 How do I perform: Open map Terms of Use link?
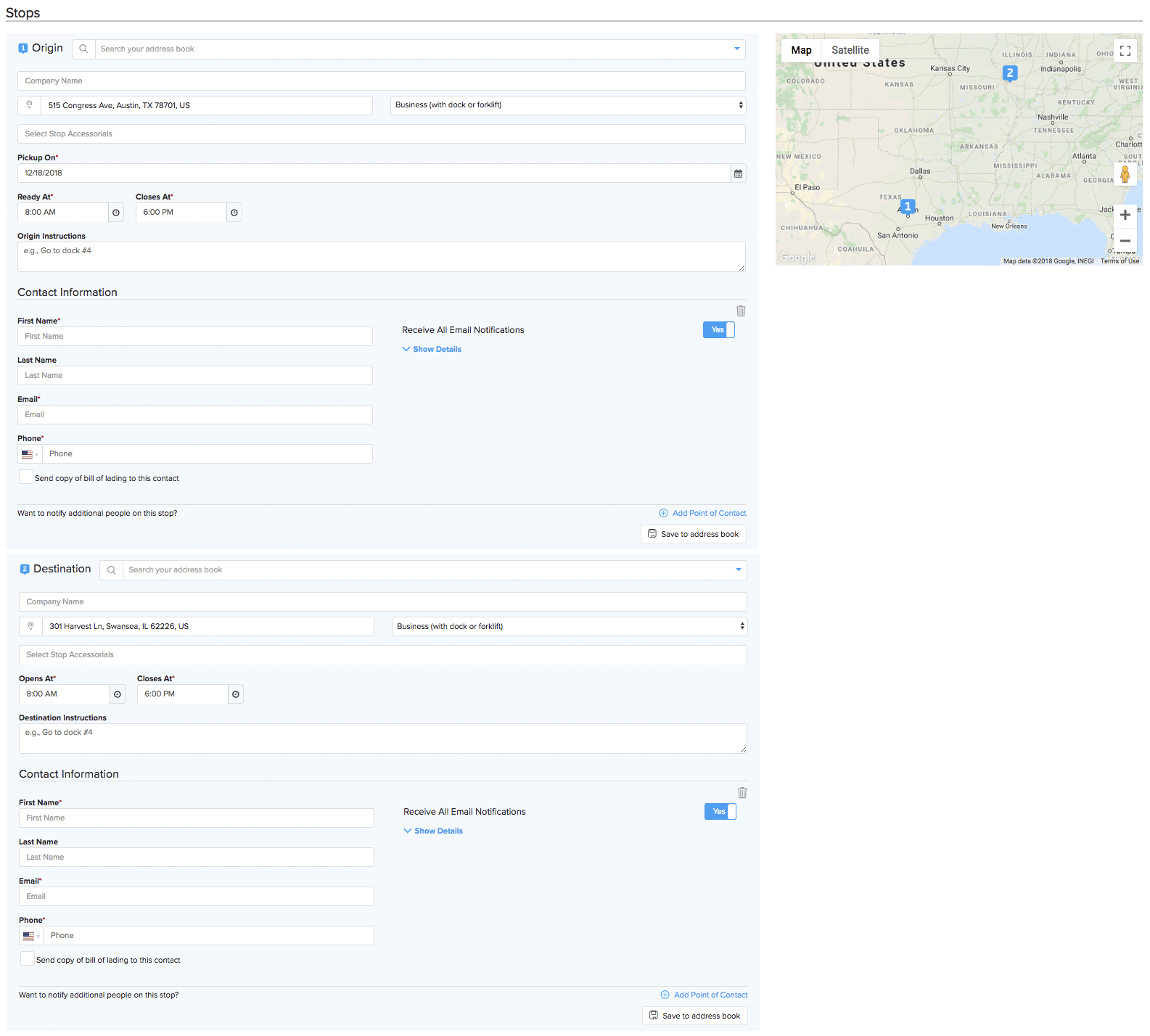click(1120, 261)
